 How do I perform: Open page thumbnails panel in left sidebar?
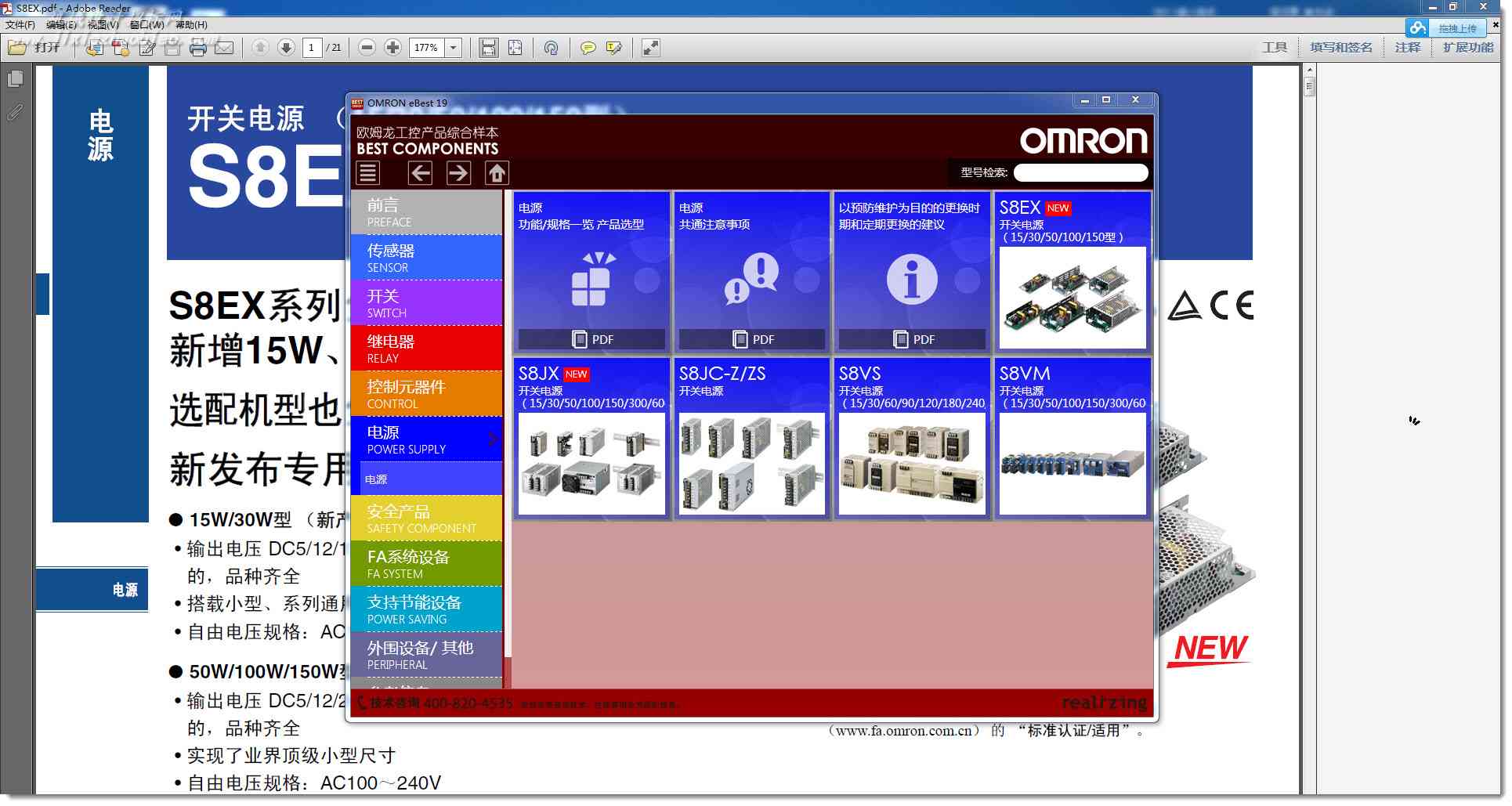pyautogui.click(x=15, y=78)
